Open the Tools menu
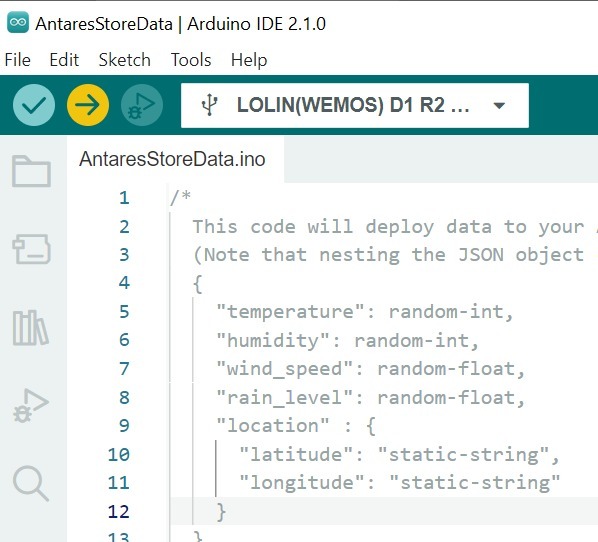Screen dimensions: 598x542 (x=191, y=60)
